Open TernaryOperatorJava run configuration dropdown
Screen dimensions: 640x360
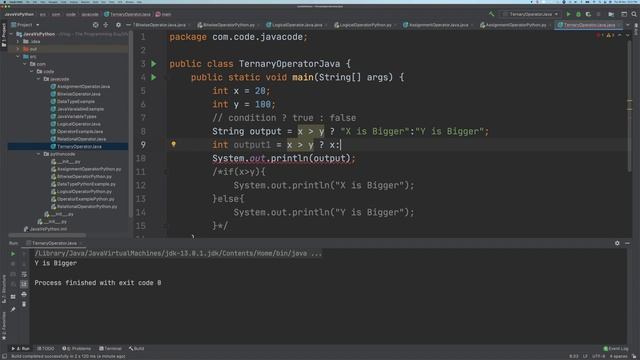(x=531, y=14)
